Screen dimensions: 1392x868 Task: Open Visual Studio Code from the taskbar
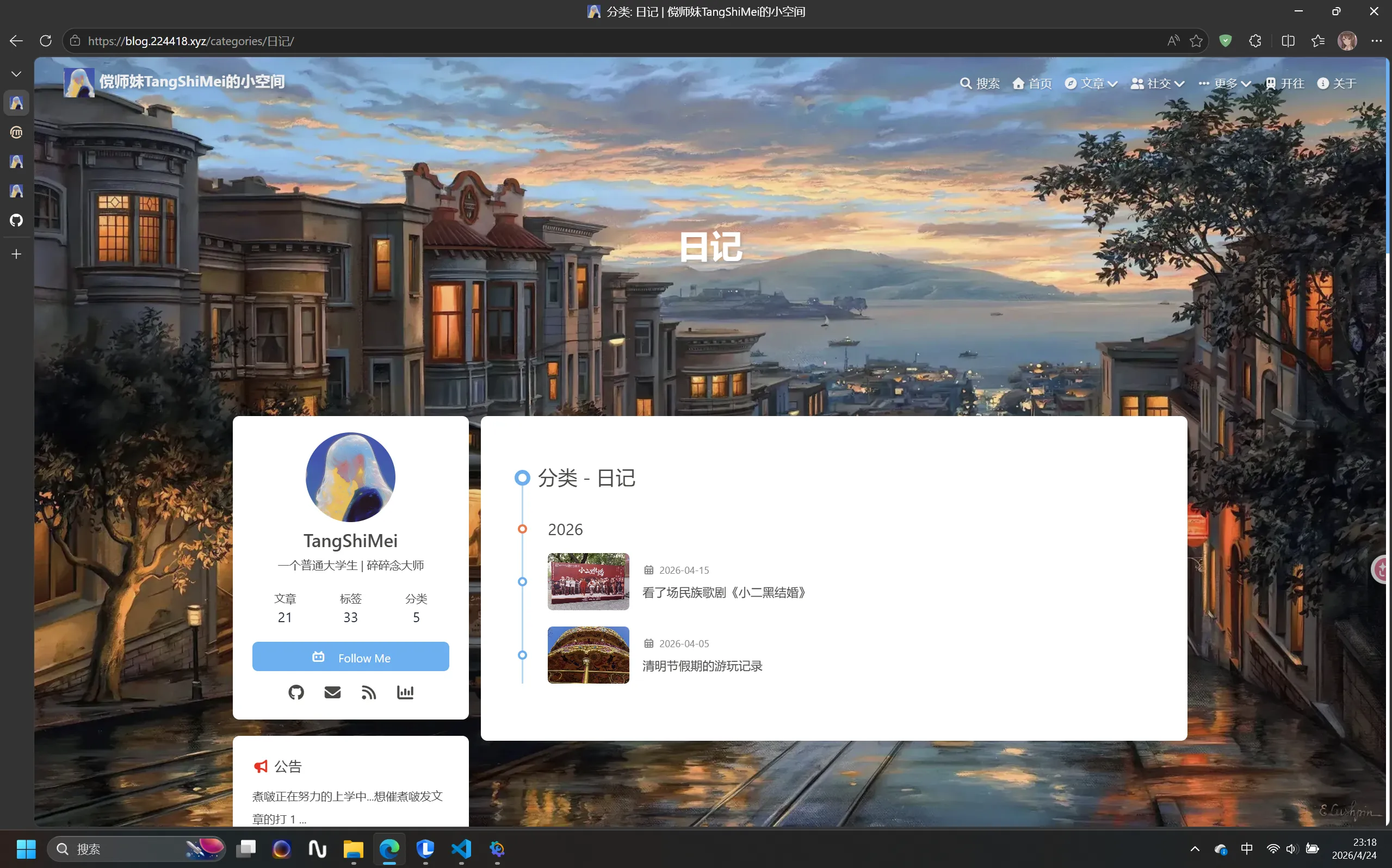(461, 848)
